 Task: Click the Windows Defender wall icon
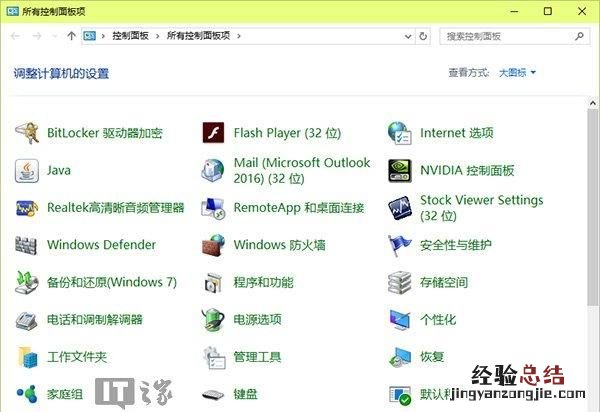click(x=26, y=245)
